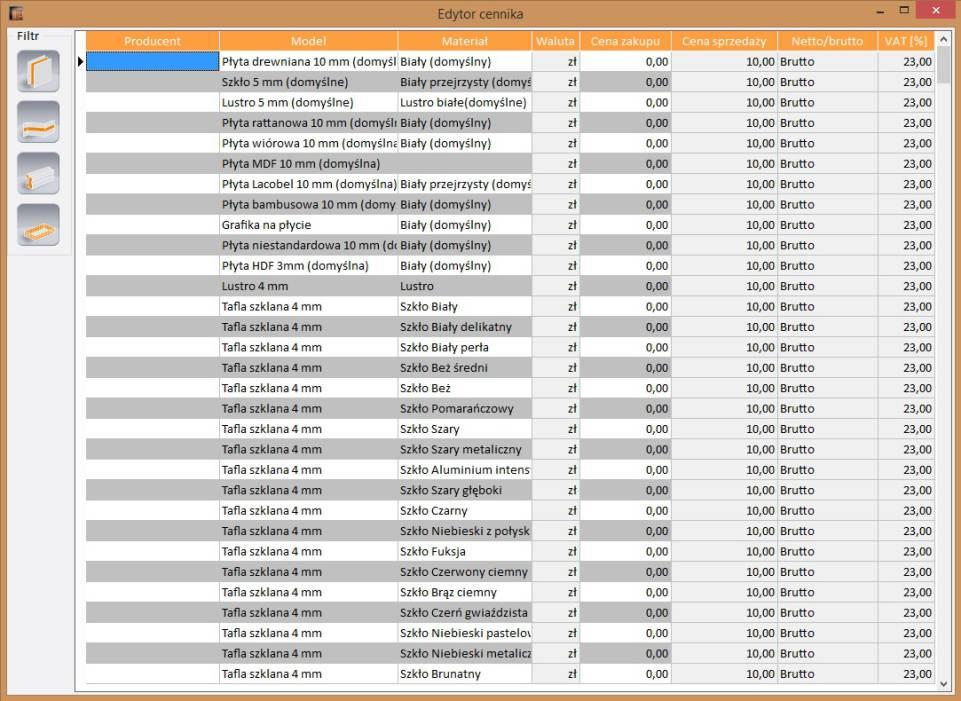Image resolution: width=961 pixels, height=701 pixels.
Task: Select the 'Lustro 5 mm (domyślne)' model cell
Action: click(308, 102)
